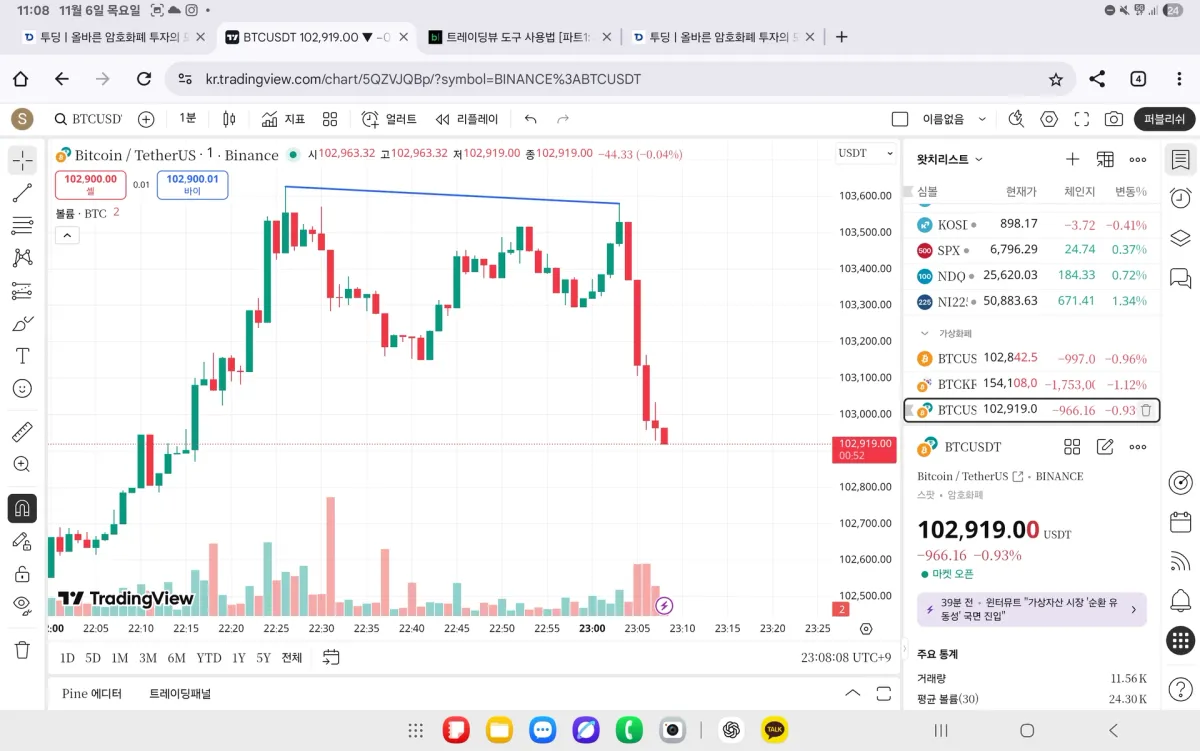Open the object tree layers icon
Screen dimensions: 1200x751
[1180, 238]
